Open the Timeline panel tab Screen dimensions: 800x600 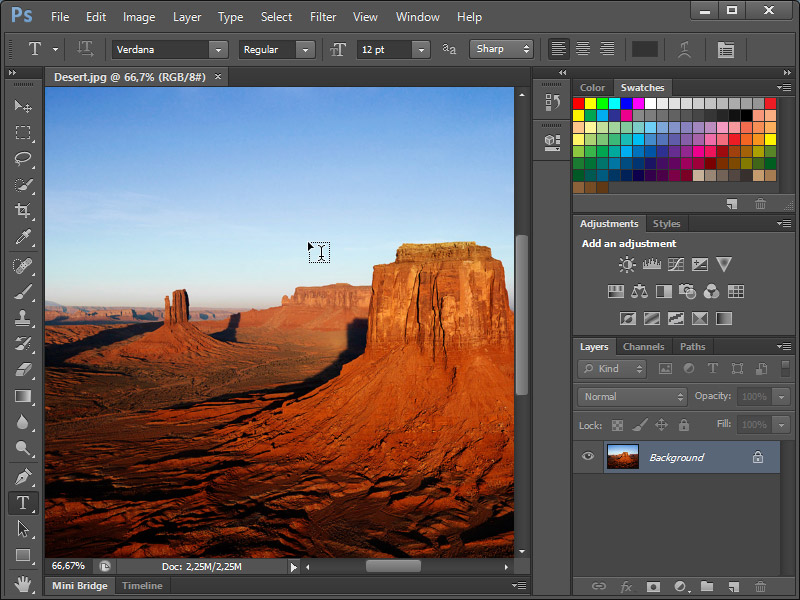(142, 586)
